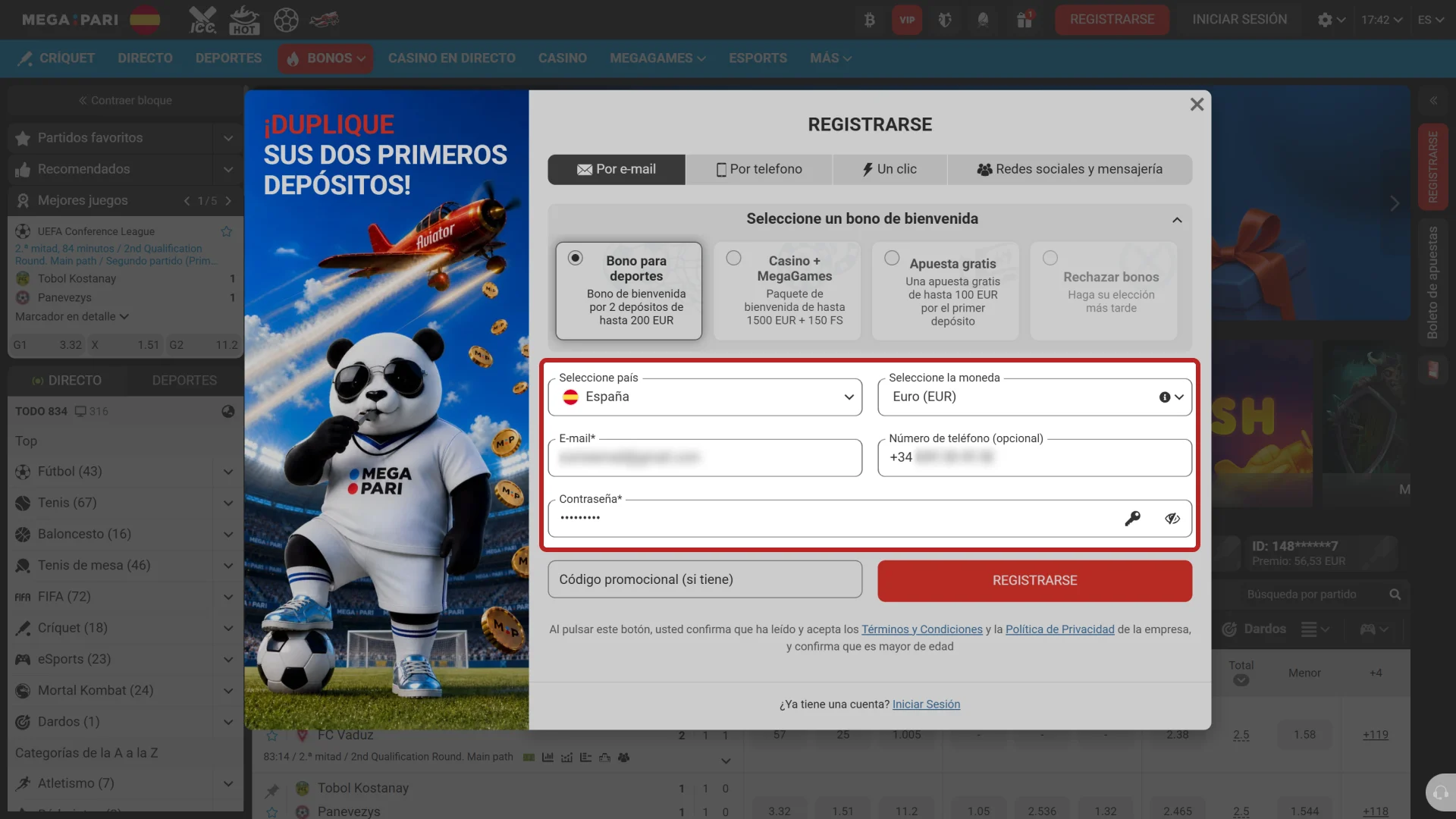This screenshot has height=819, width=1456.
Task: Switch to Un clic registration tab
Action: tap(890, 170)
